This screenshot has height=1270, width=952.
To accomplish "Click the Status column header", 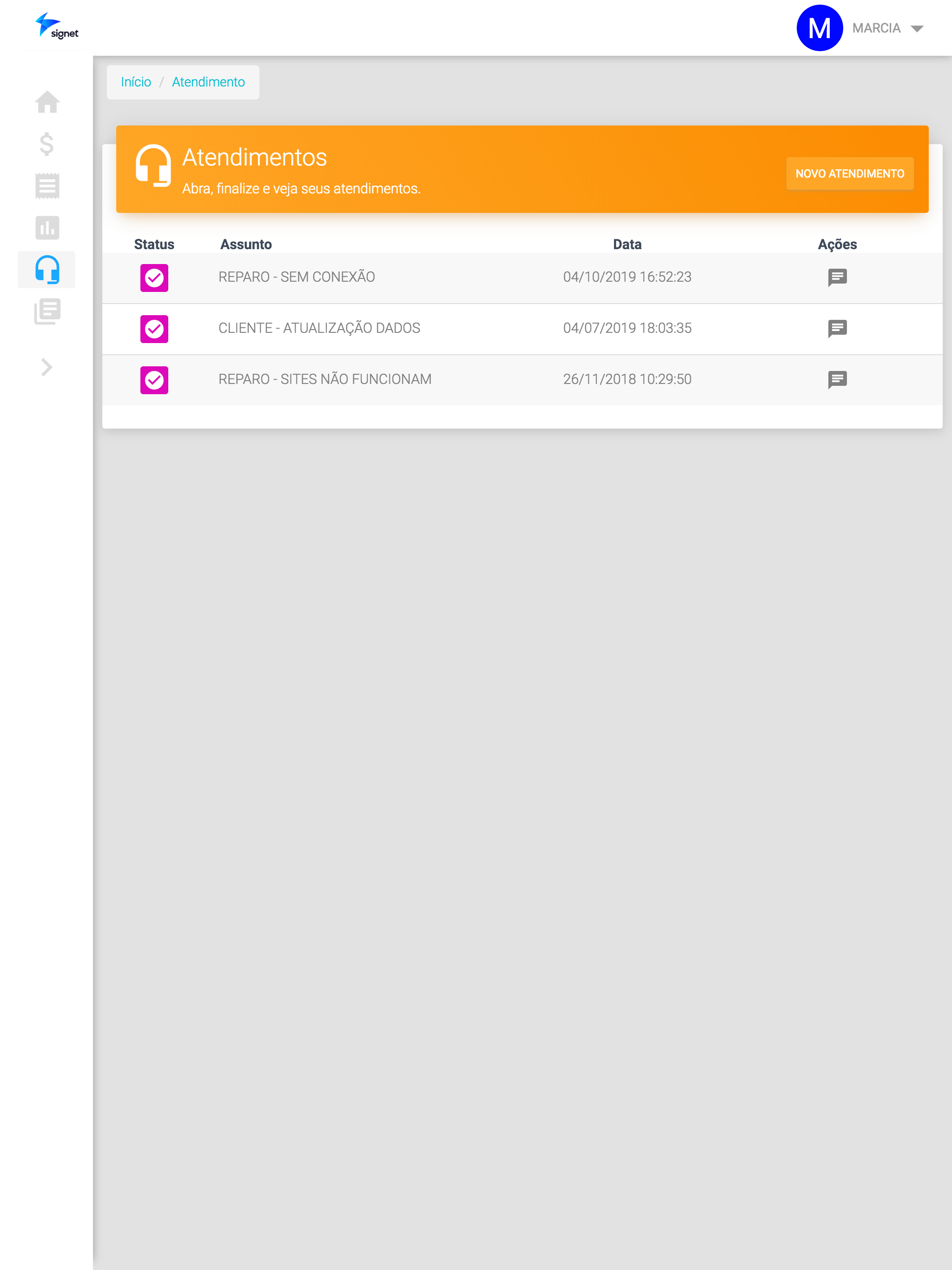I will click(154, 244).
